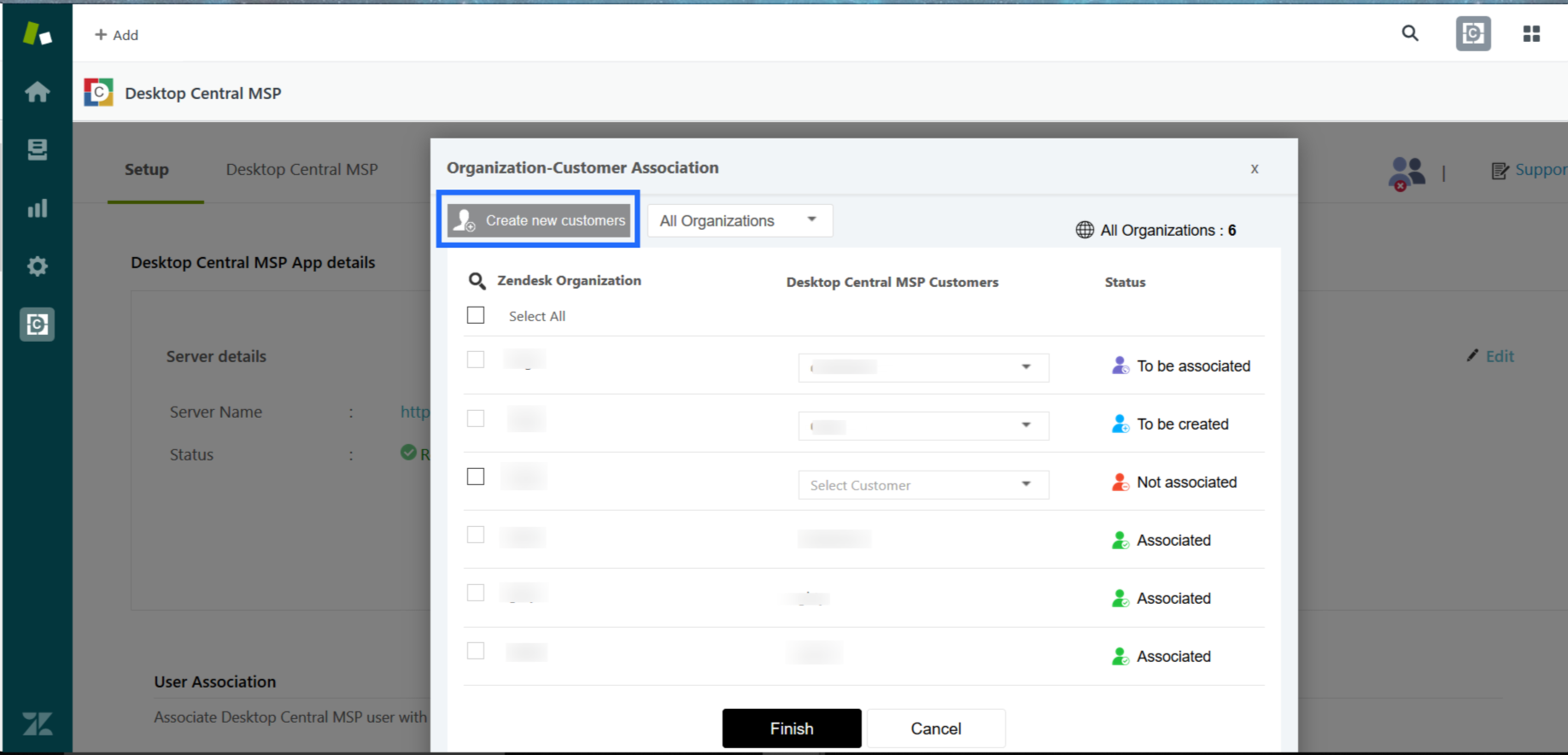Open the Support link at top right
This screenshot has width=1568, height=755.
pyautogui.click(x=1541, y=170)
